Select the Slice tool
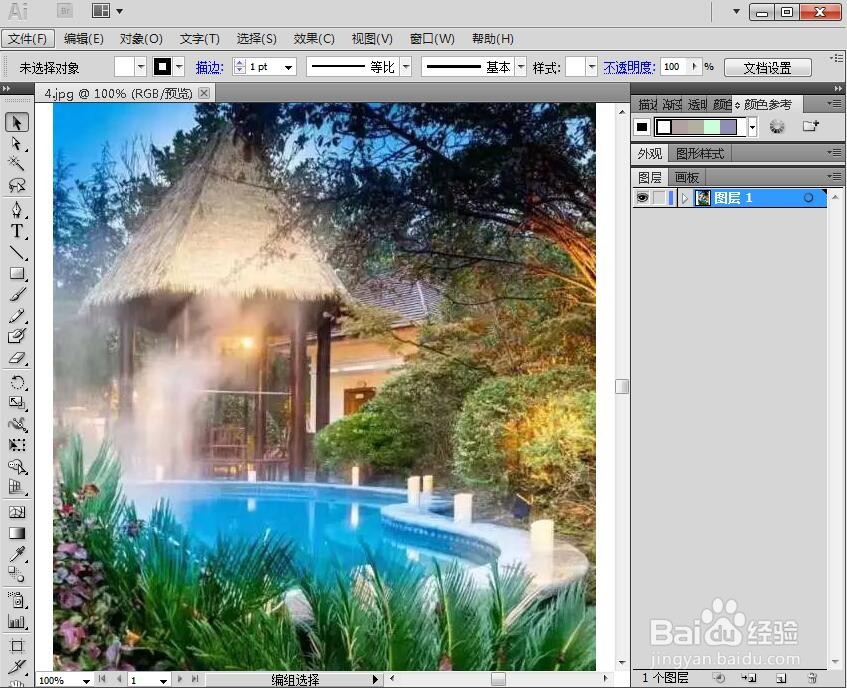The image size is (847, 688). tap(17, 666)
